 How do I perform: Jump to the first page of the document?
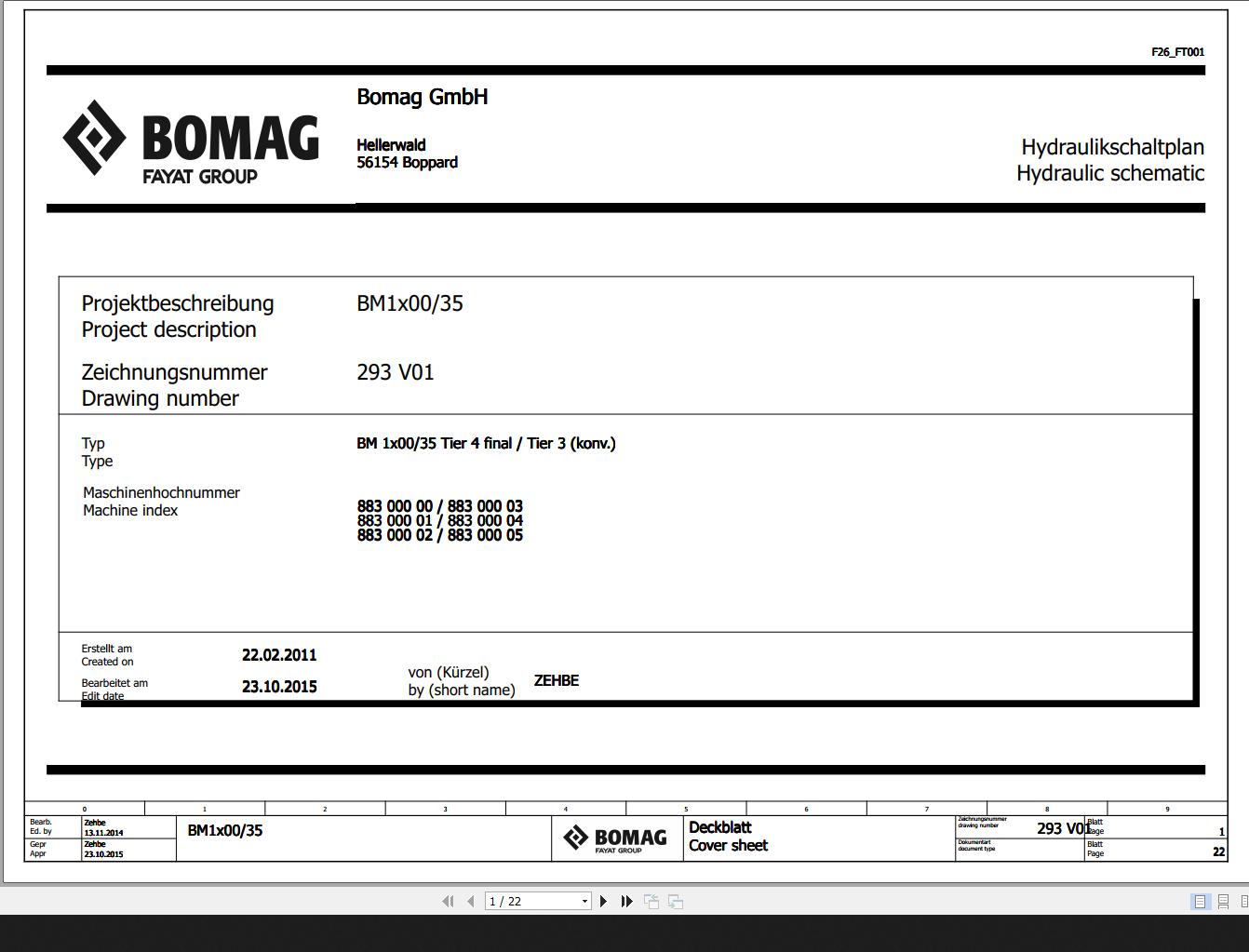[448, 901]
